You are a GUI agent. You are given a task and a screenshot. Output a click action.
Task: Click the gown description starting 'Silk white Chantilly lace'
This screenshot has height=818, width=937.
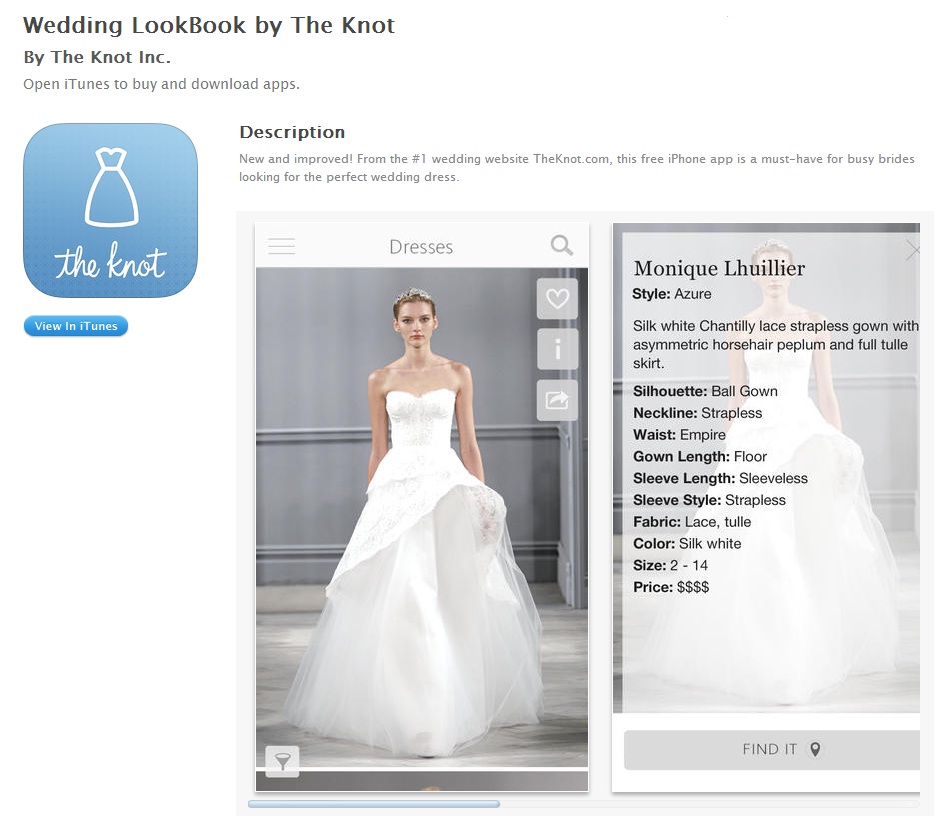click(x=776, y=345)
